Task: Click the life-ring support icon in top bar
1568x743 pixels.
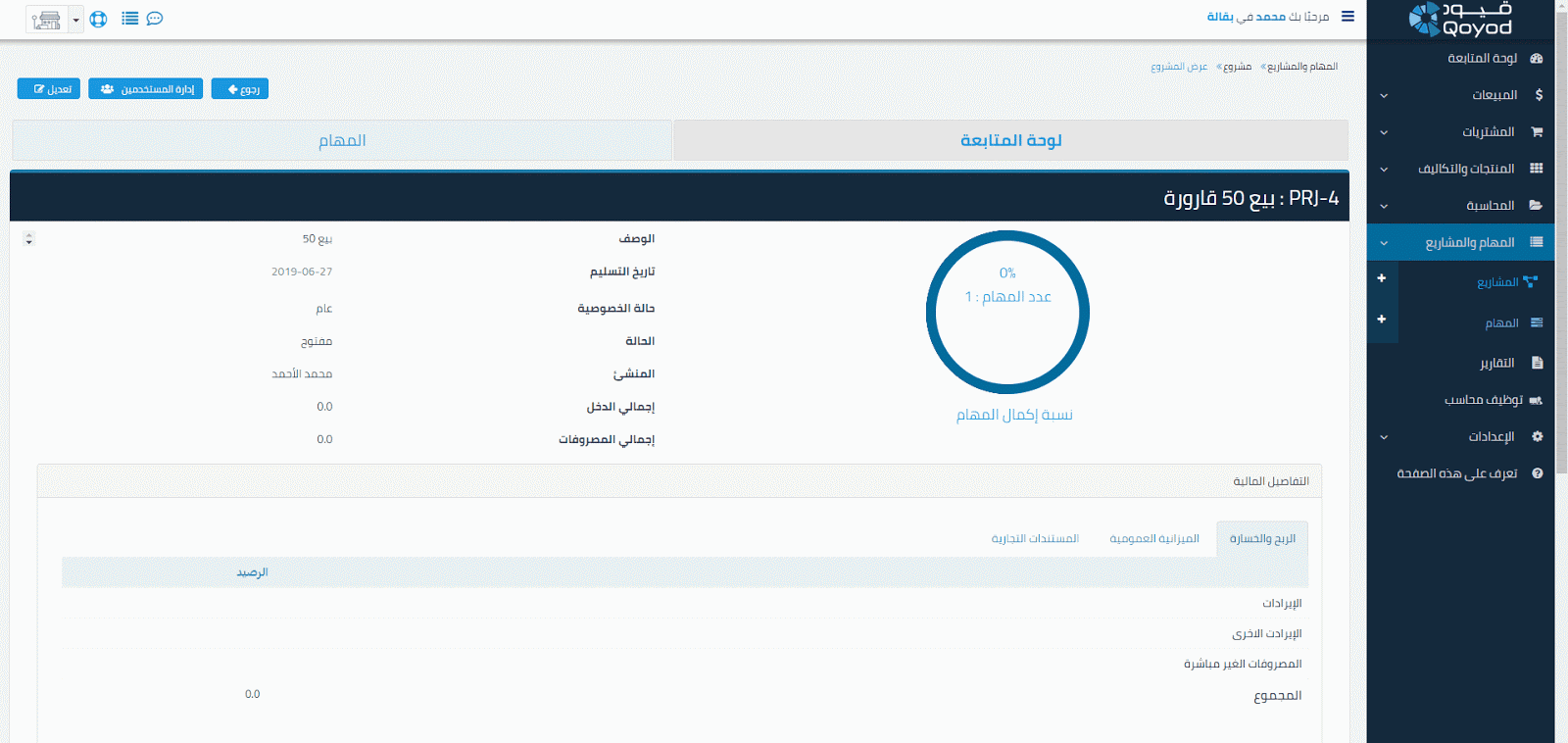Action: [x=98, y=19]
